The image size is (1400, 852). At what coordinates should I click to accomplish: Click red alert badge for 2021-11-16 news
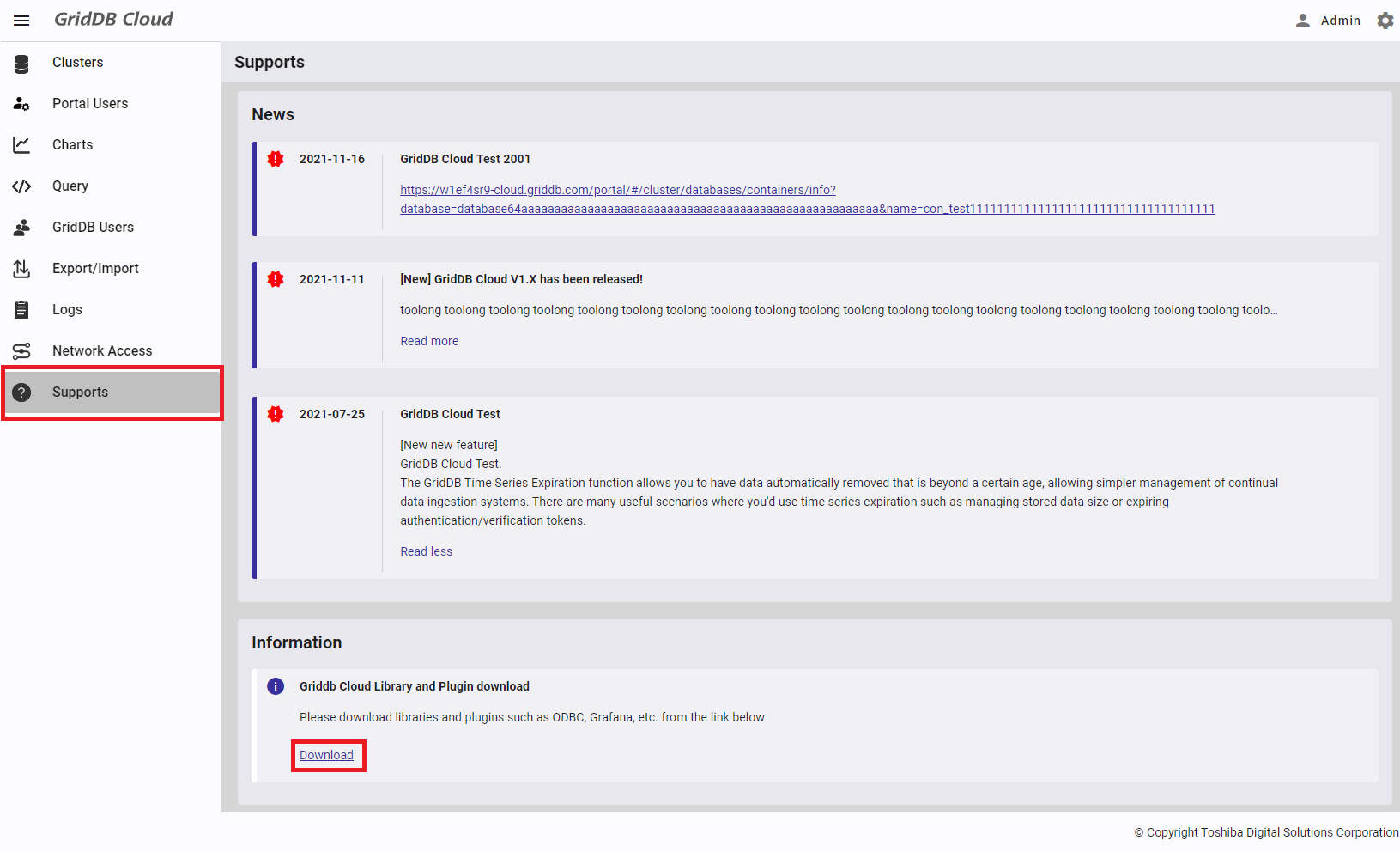tap(276, 159)
